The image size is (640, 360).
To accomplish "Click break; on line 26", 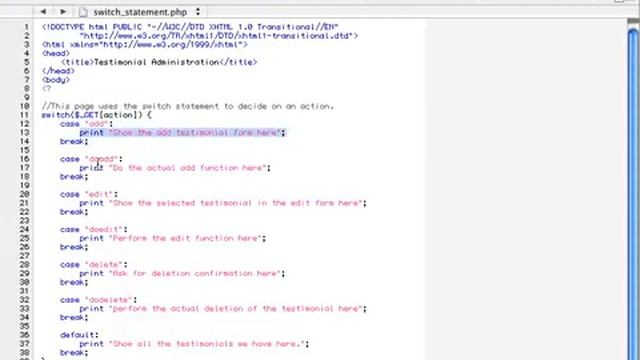I will coord(74,247).
